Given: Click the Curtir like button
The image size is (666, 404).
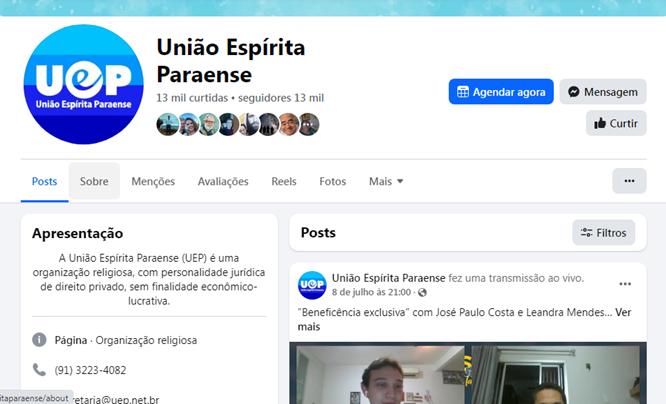Looking at the screenshot, I should 616,123.
